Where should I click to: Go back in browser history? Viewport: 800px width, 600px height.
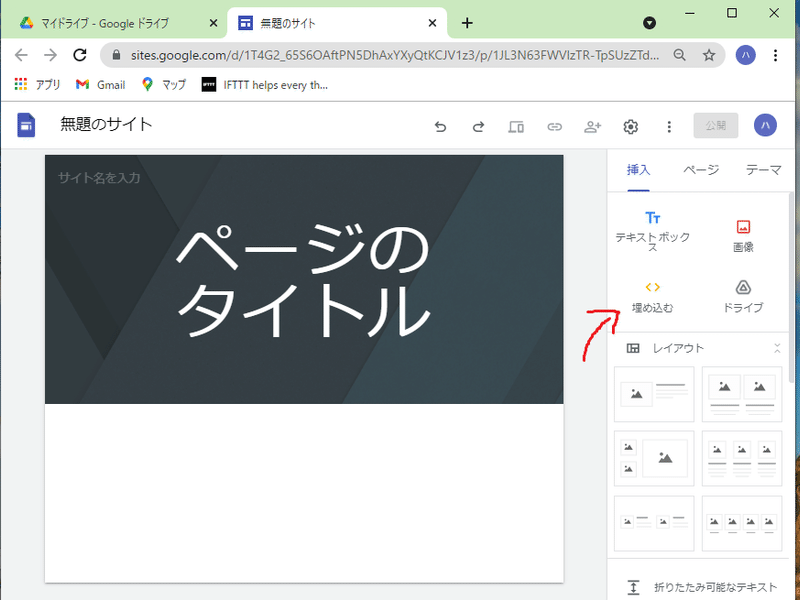21,55
